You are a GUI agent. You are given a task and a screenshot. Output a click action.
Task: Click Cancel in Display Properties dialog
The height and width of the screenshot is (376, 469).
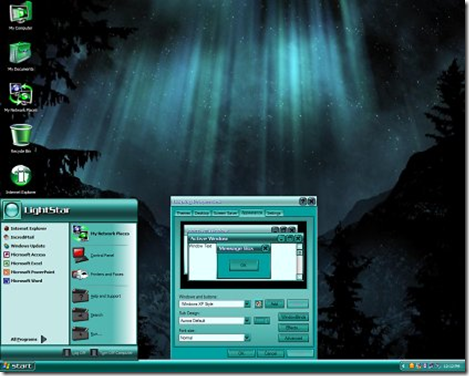pyautogui.click(x=270, y=353)
